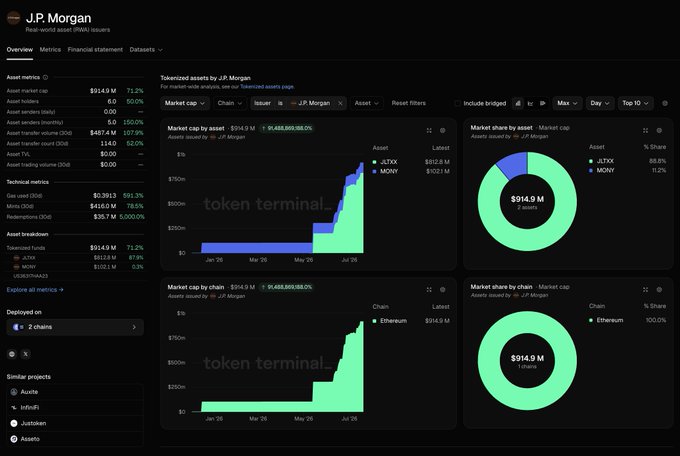
Task: Click the Auxite project icon
Action: coord(14,392)
